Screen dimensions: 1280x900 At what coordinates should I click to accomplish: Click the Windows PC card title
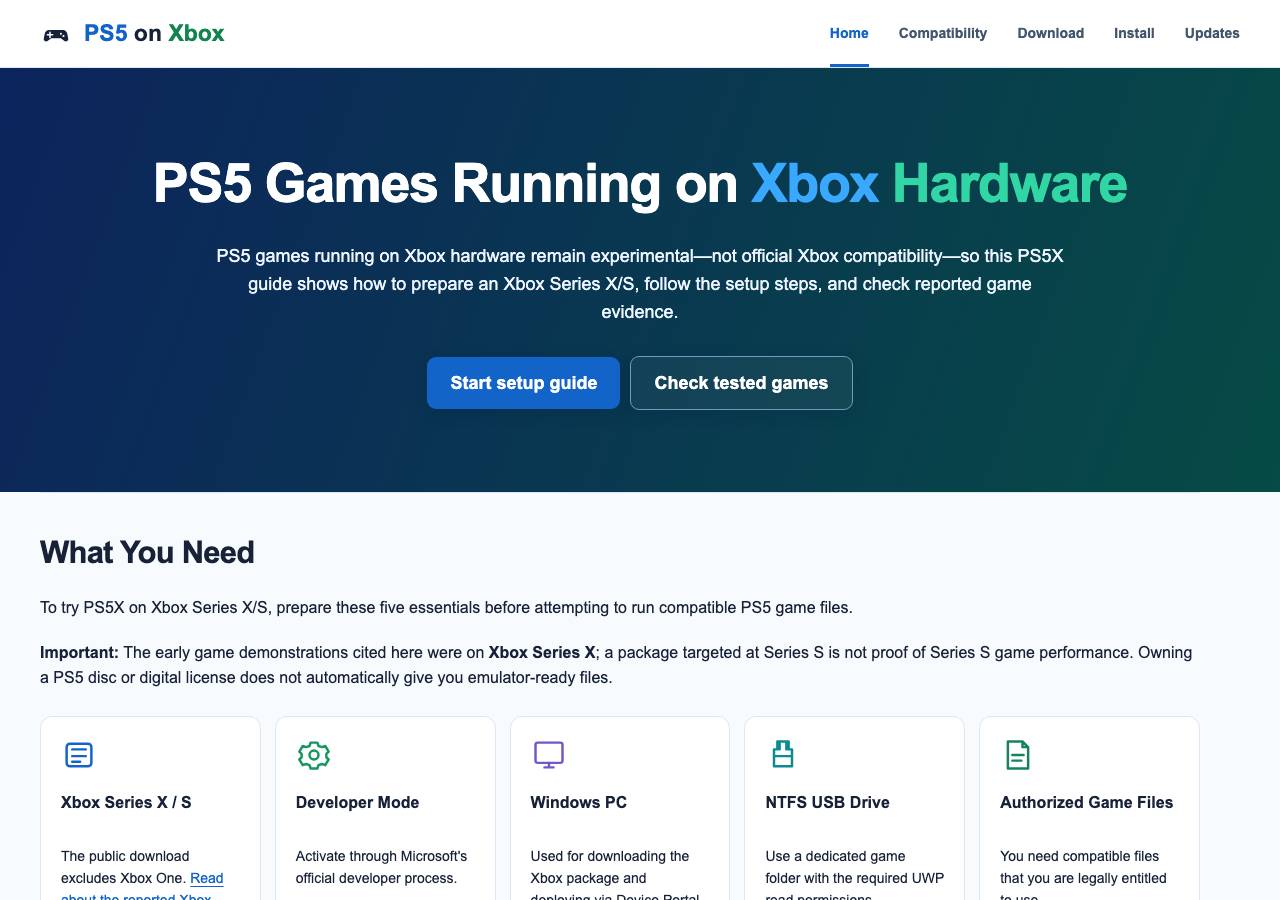[x=578, y=802]
